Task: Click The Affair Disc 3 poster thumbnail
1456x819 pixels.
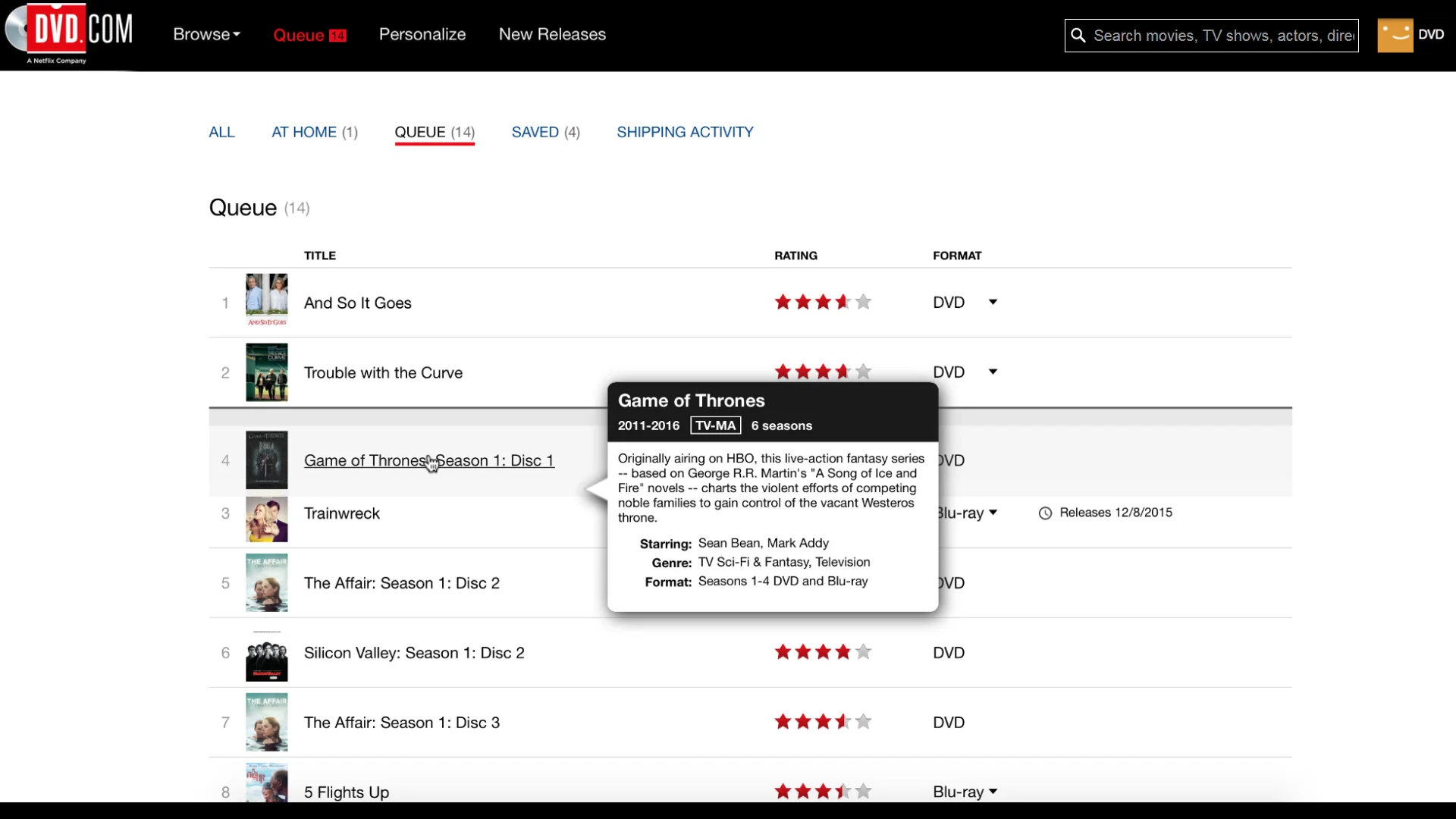Action: coord(267,723)
